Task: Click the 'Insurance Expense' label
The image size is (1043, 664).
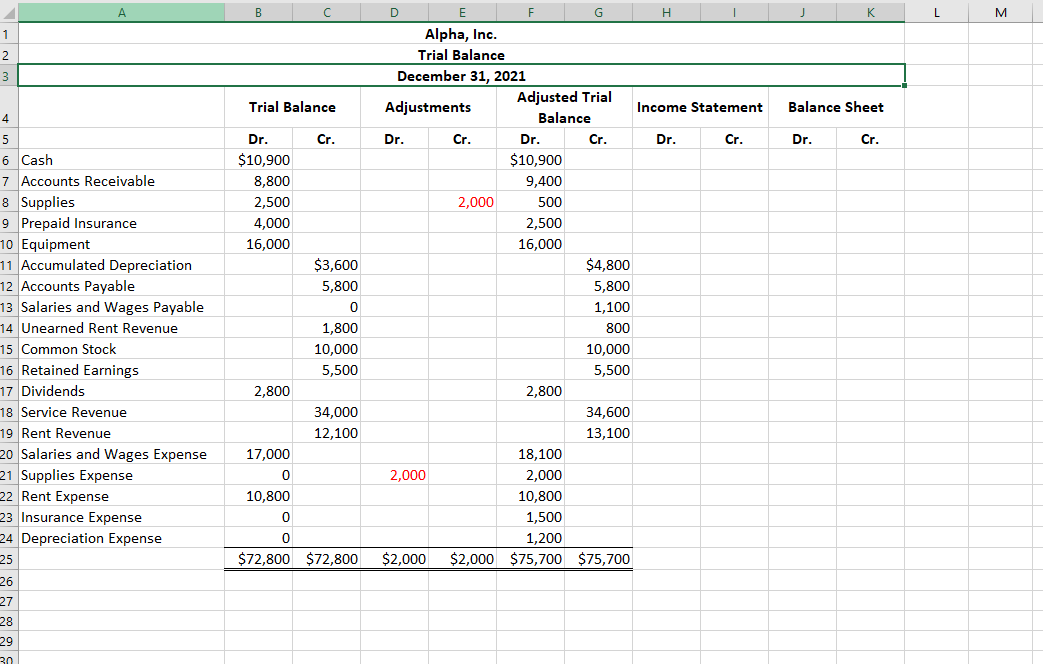Action: click(81, 517)
